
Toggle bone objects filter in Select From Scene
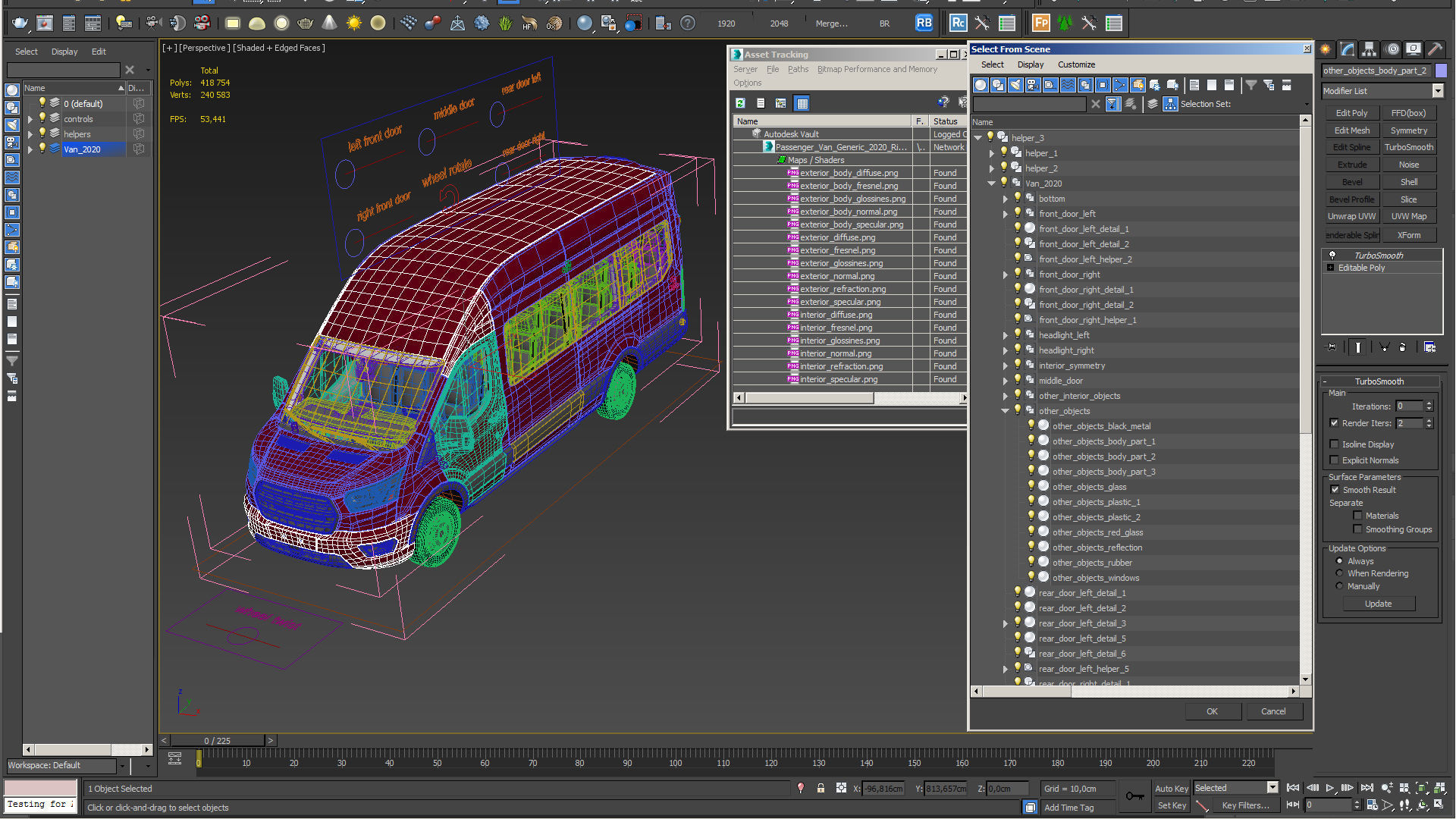point(1120,85)
